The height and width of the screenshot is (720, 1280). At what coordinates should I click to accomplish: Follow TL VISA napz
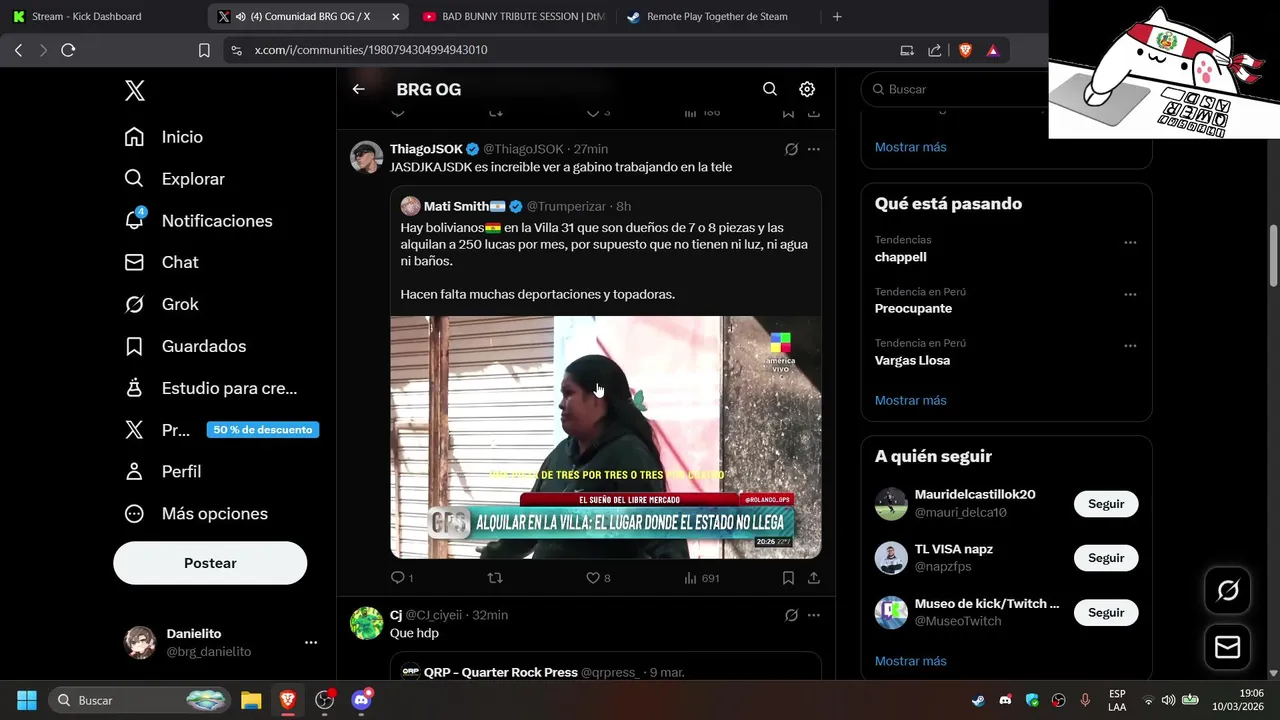coord(1106,558)
